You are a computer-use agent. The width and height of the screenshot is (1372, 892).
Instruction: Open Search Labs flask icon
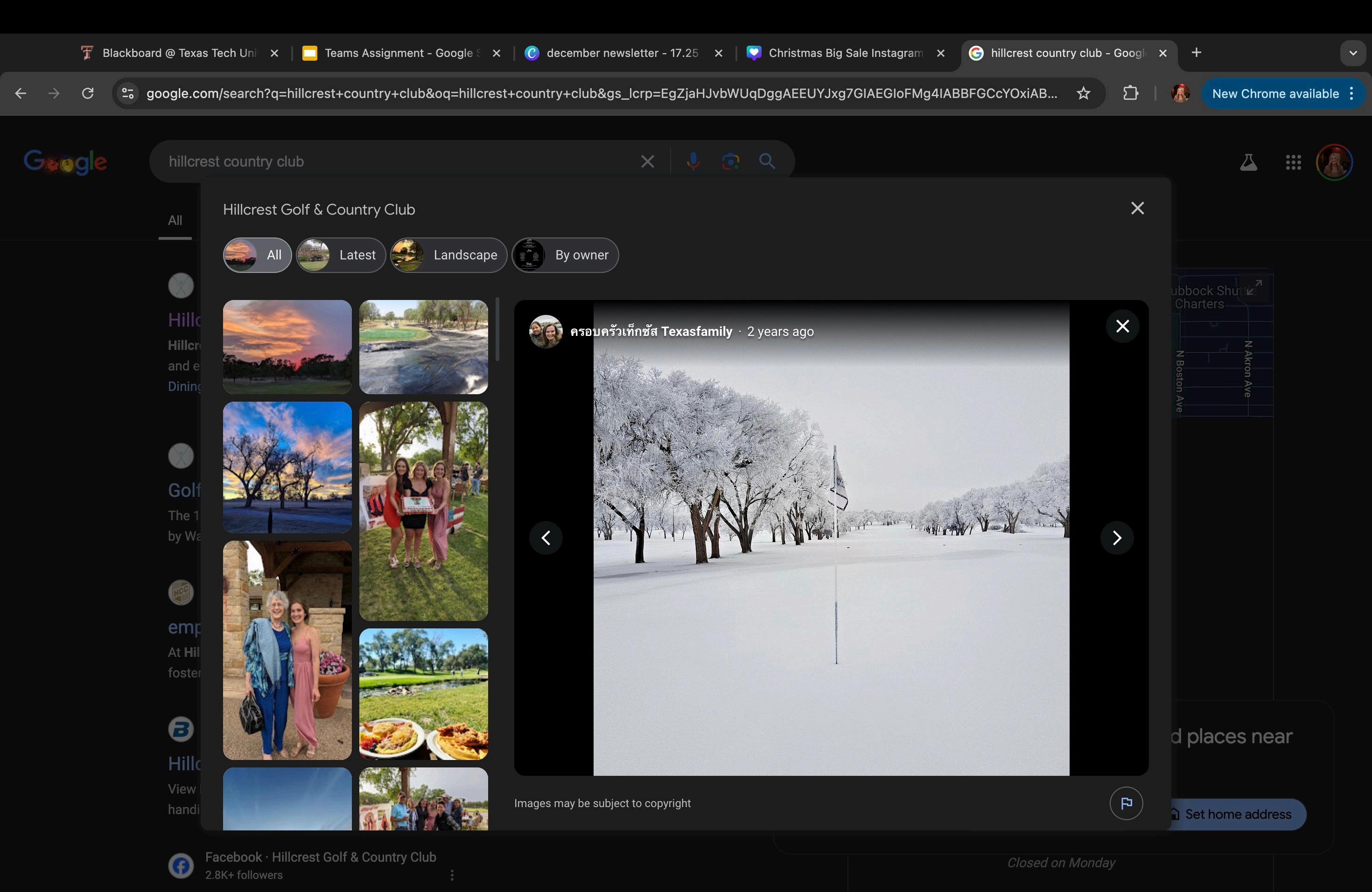click(x=1248, y=162)
